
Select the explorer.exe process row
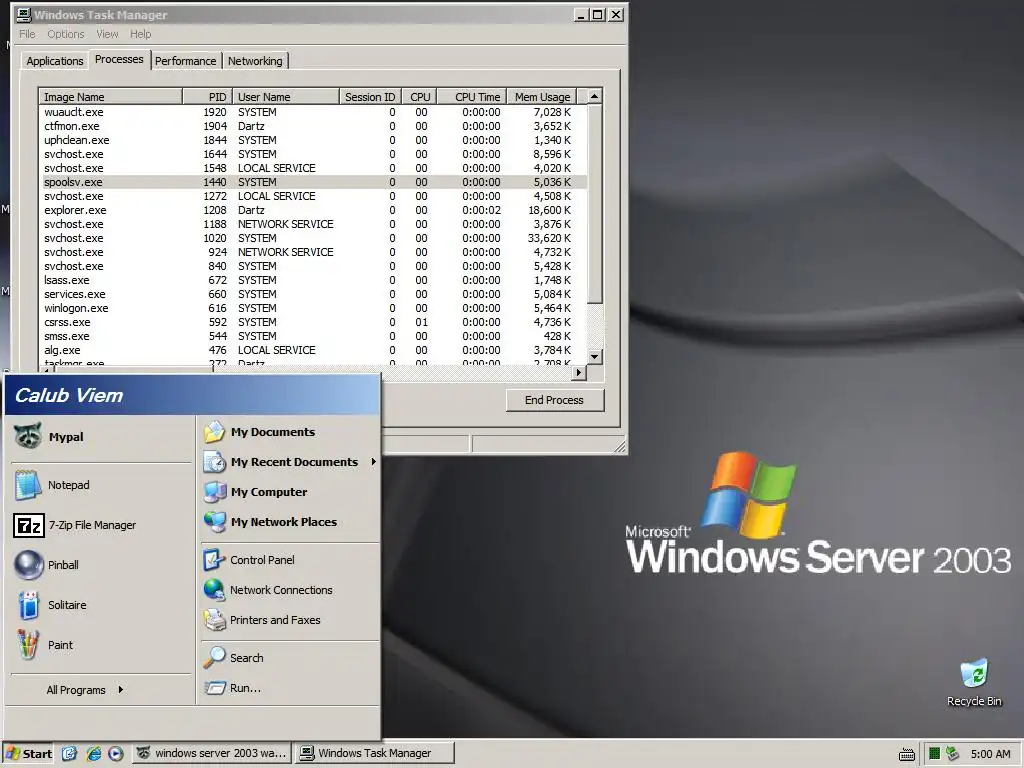(312, 210)
